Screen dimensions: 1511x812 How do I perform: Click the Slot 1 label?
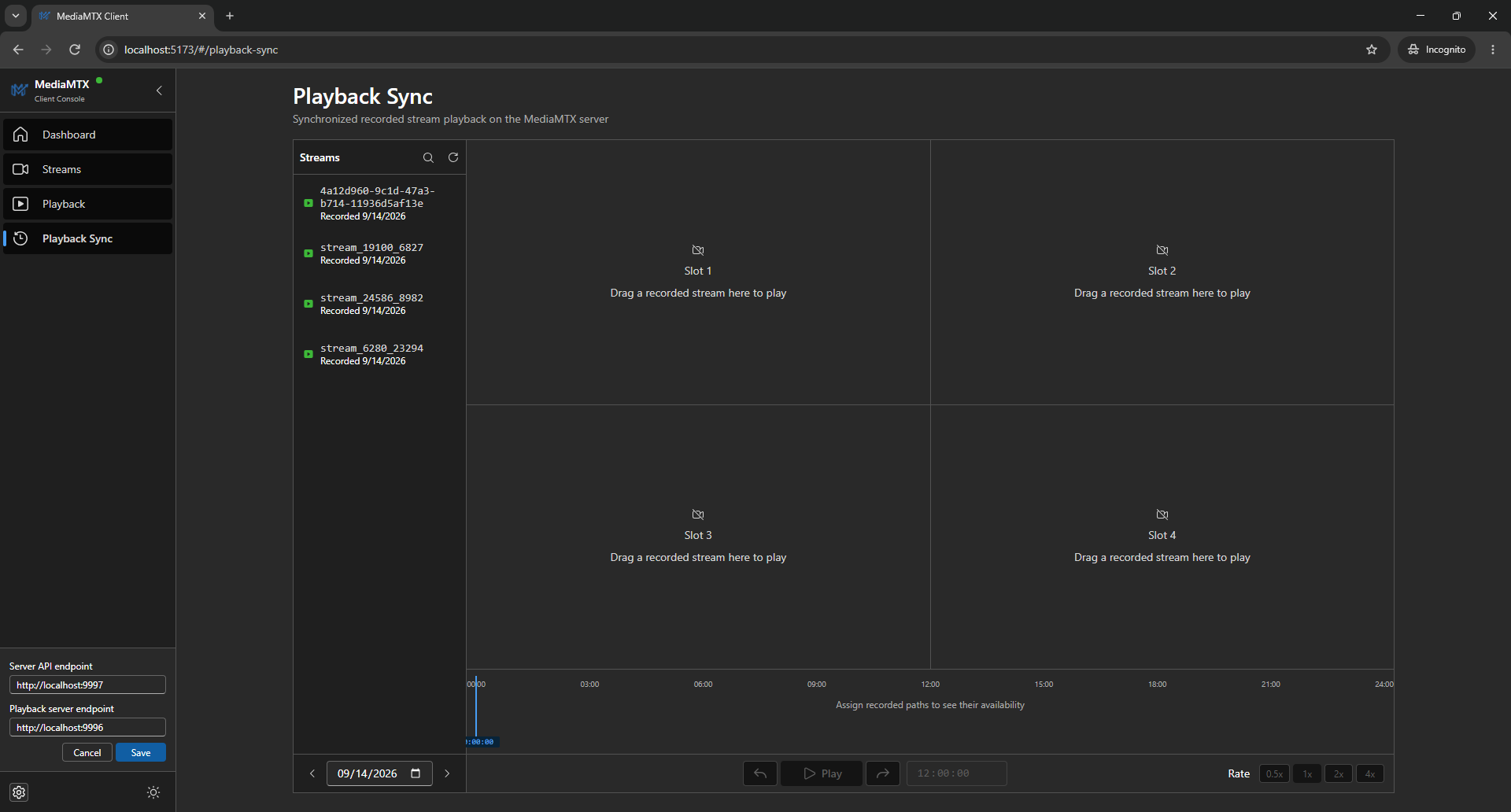click(698, 271)
